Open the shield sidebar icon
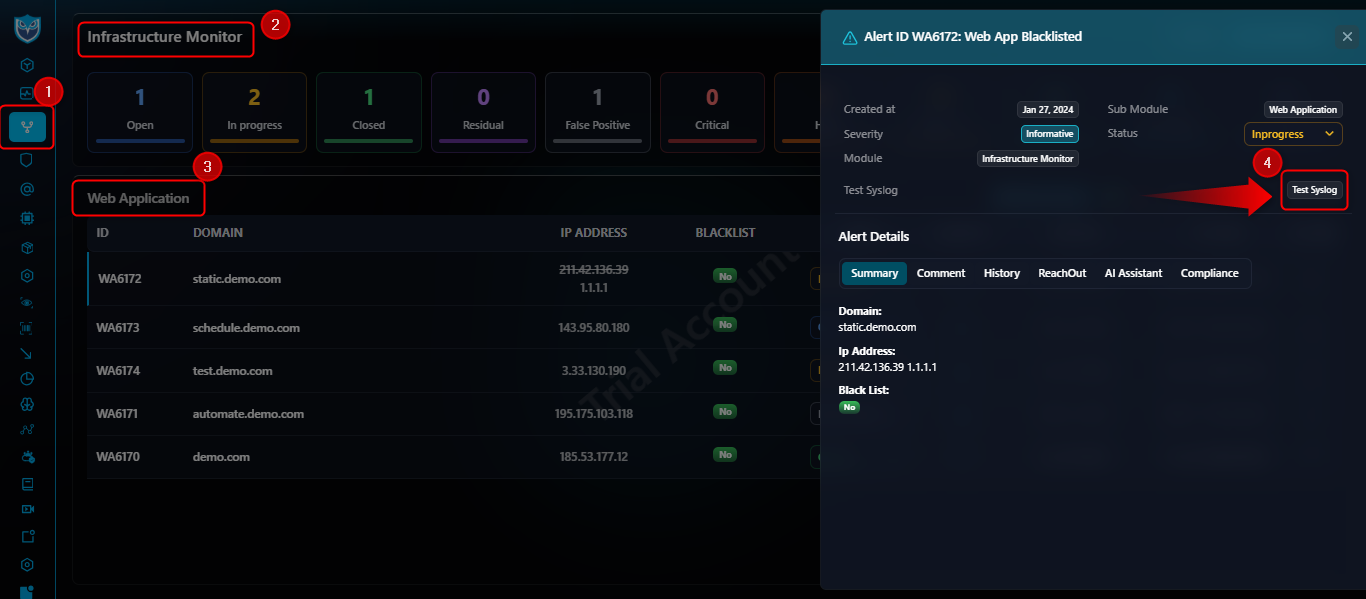The width and height of the screenshot is (1366, 599). (27, 159)
